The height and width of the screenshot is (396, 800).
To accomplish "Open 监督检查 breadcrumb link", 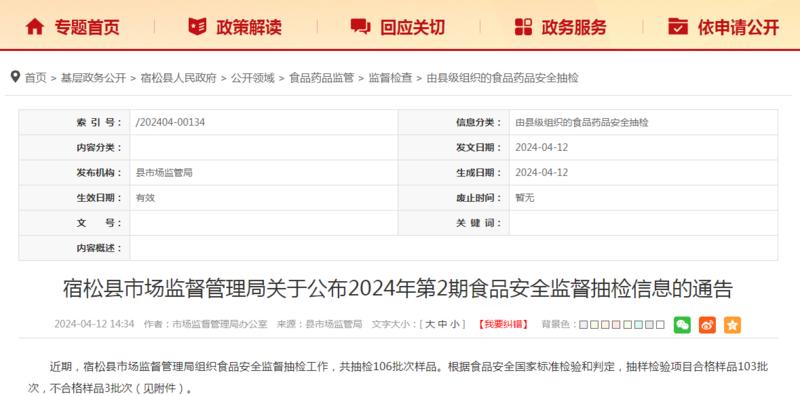I will [x=390, y=78].
